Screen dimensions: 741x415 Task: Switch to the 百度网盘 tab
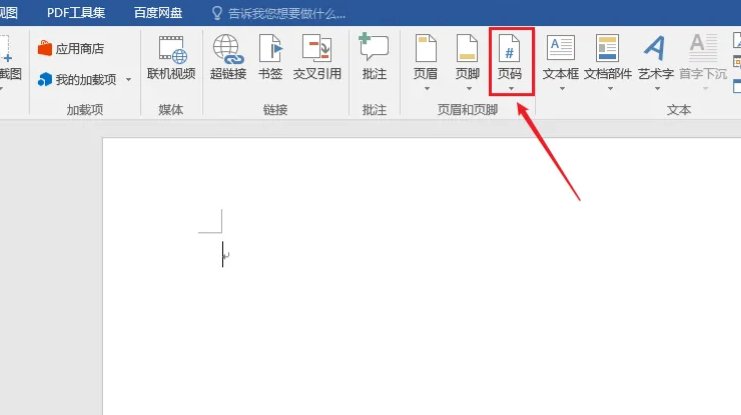pyautogui.click(x=158, y=13)
